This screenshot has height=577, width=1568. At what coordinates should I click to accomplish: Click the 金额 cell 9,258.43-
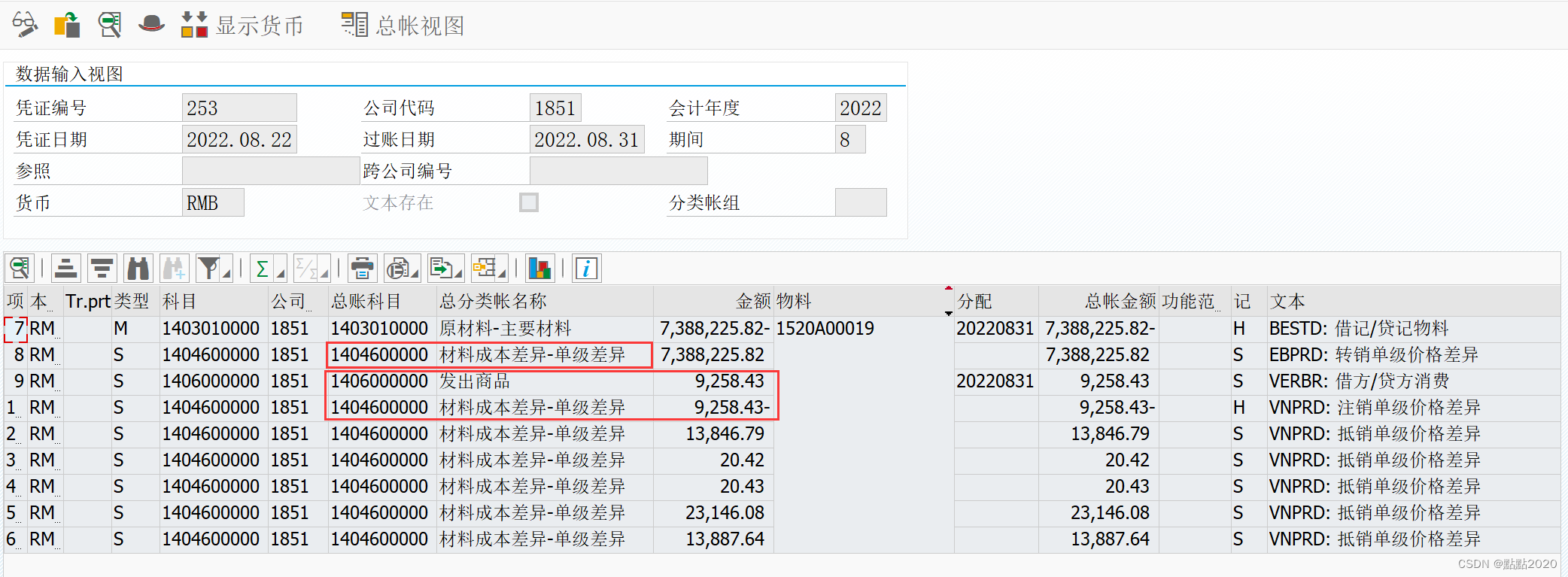click(x=713, y=408)
